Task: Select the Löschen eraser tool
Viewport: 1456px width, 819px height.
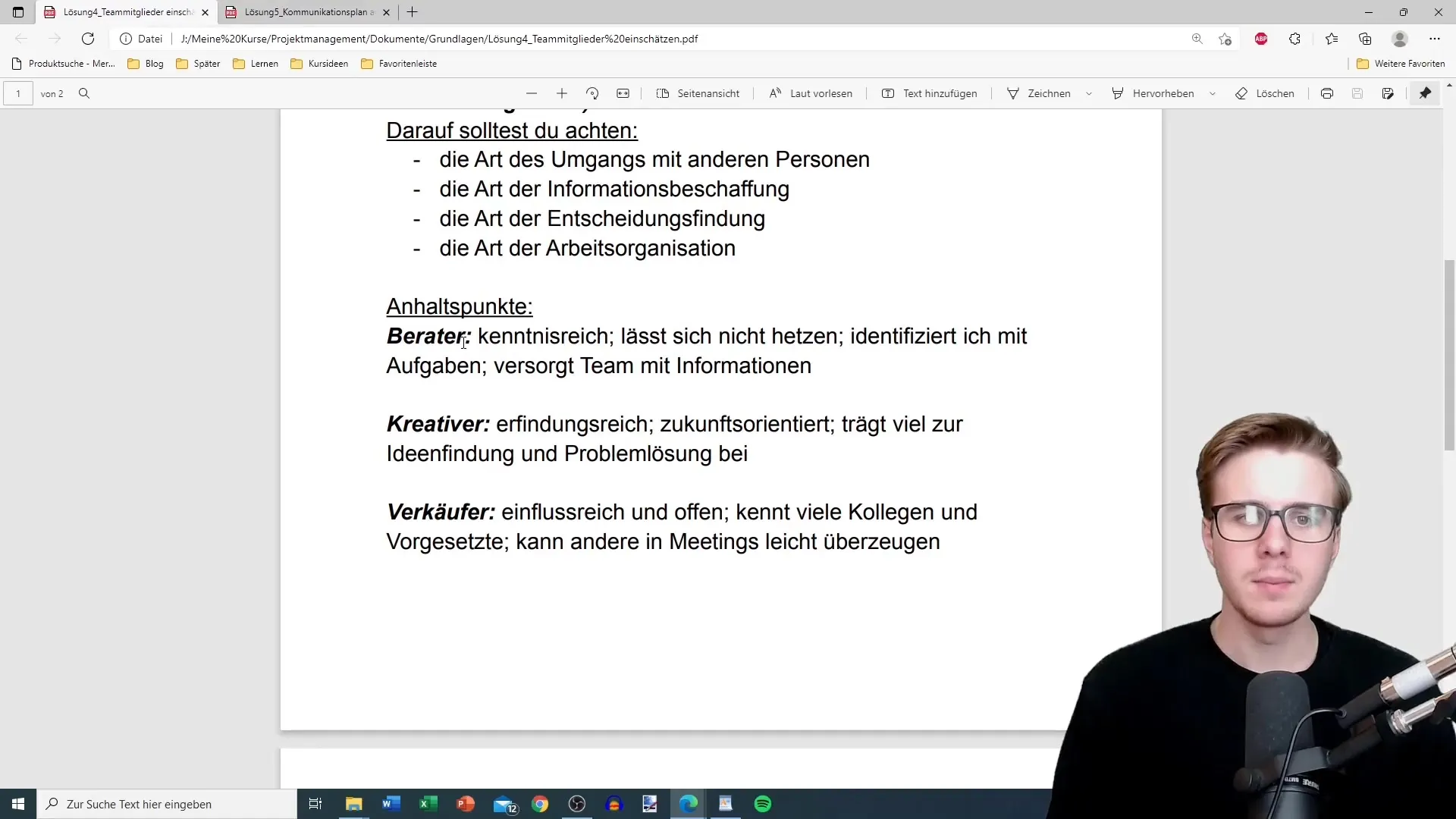Action: click(x=1265, y=93)
